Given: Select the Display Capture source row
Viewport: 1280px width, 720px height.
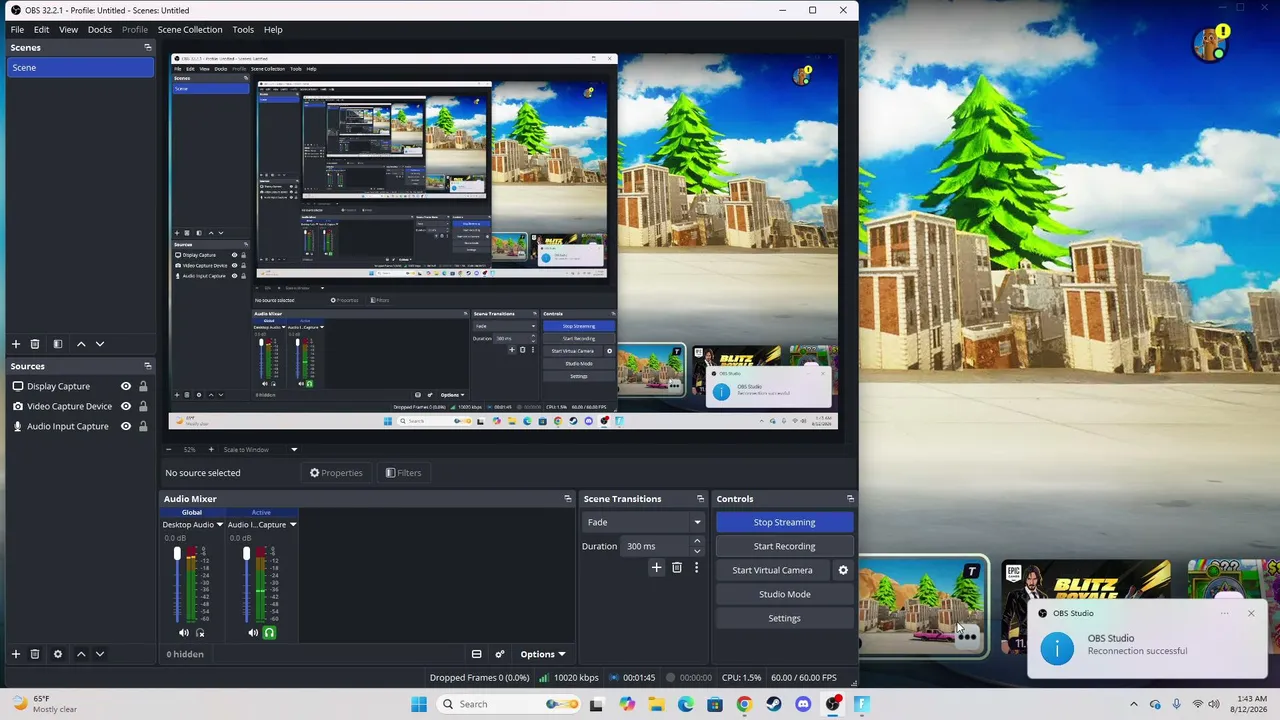Looking at the screenshot, I should [80, 386].
